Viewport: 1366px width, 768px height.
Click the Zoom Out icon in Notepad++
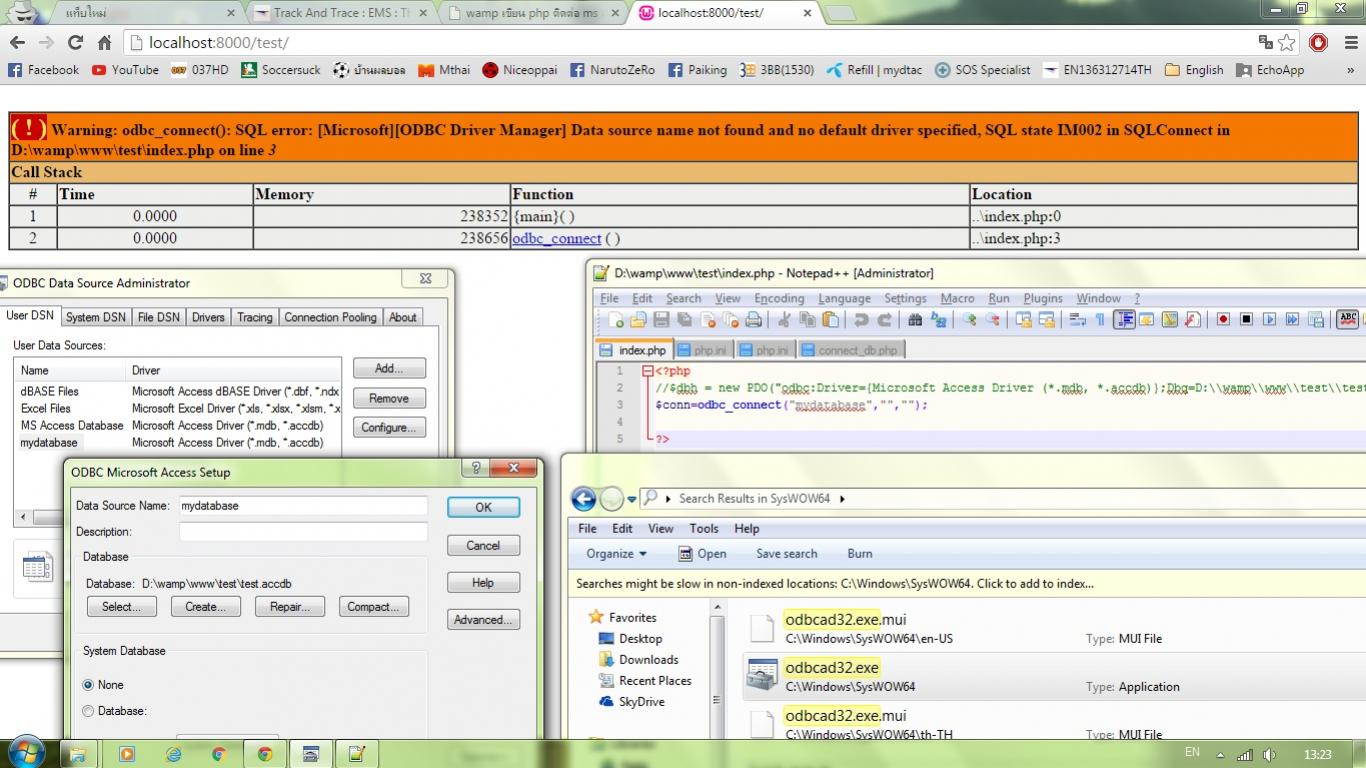[x=993, y=320]
